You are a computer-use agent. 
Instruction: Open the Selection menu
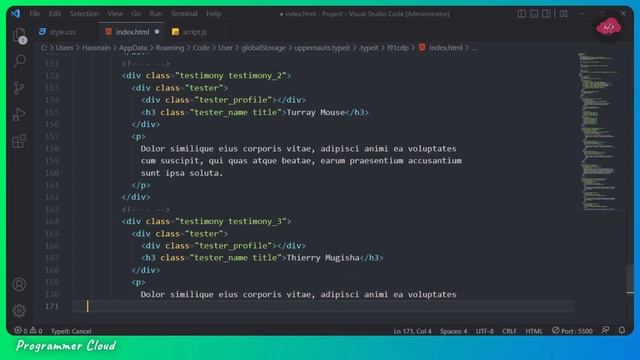[84, 13]
